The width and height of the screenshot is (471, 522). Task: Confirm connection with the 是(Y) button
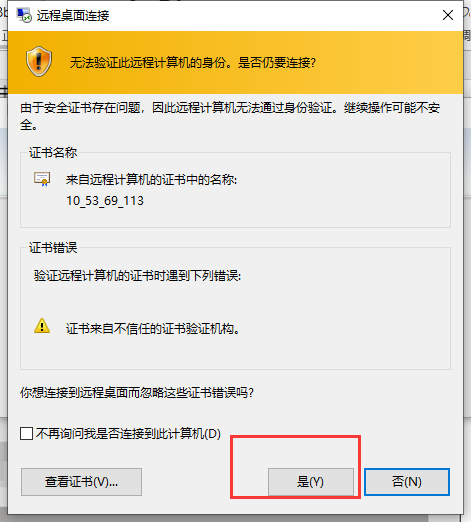[x=311, y=482]
